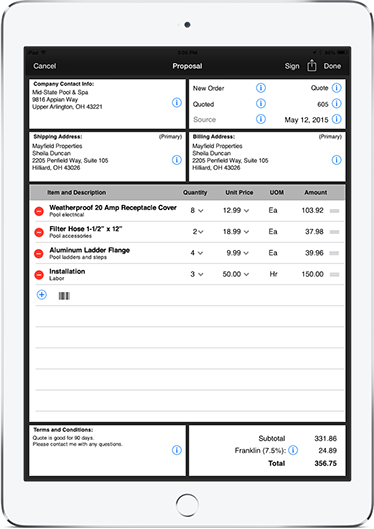Tap the share icon in the top bar
The width and height of the screenshot is (374, 529).
click(x=312, y=65)
